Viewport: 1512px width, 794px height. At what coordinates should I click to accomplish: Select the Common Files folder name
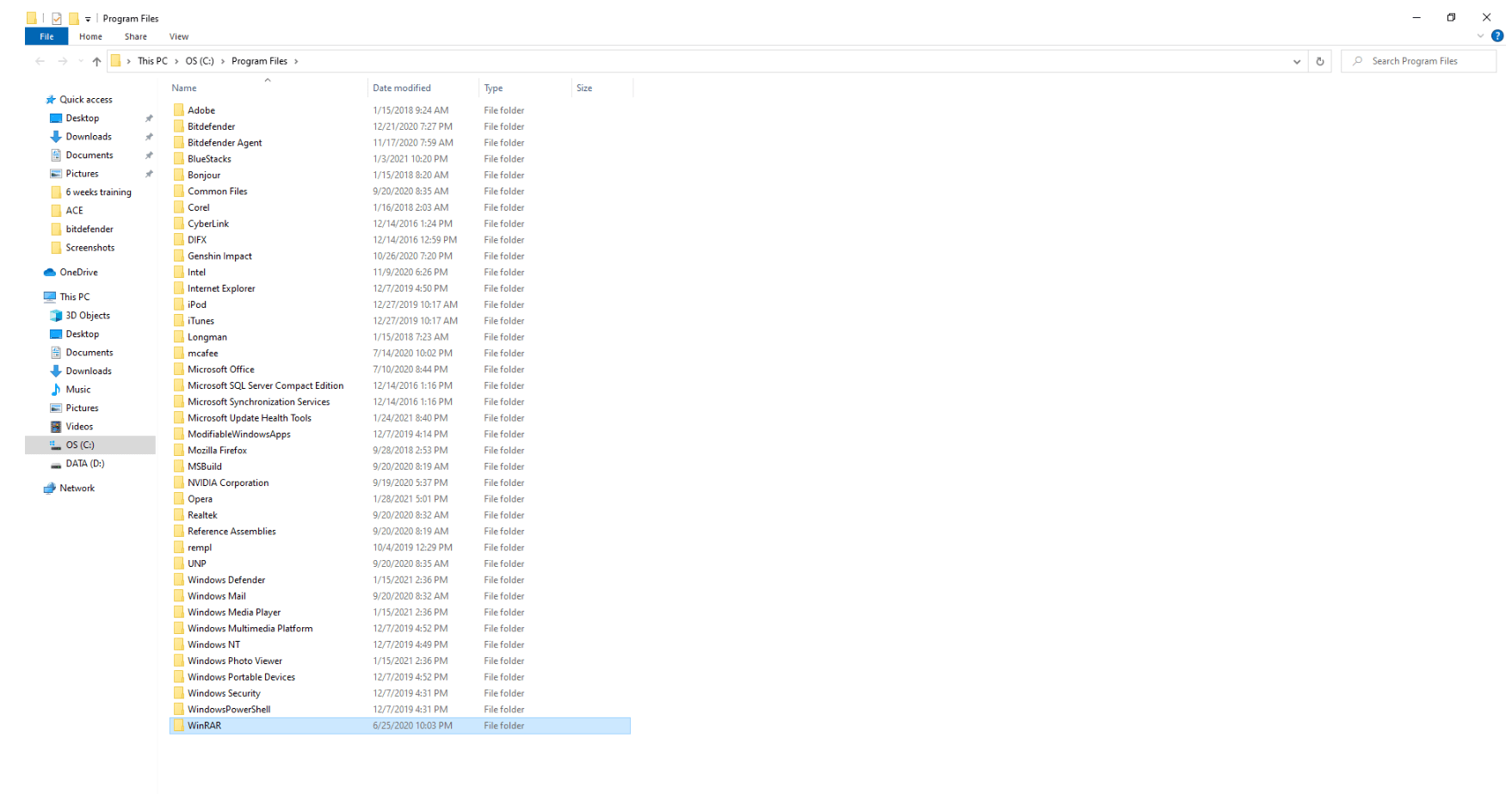218,192
